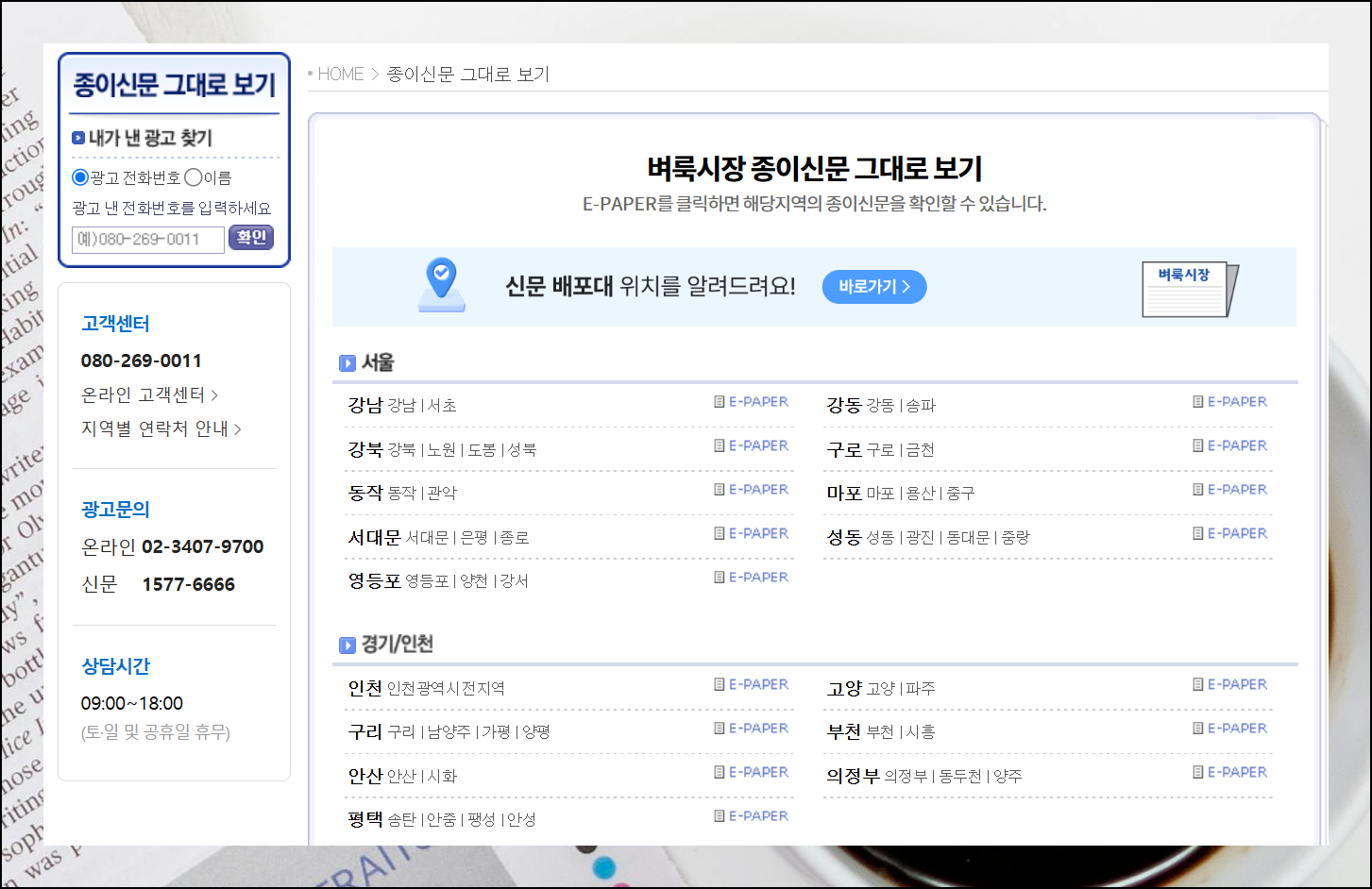Click the 고양 region name

point(844,688)
